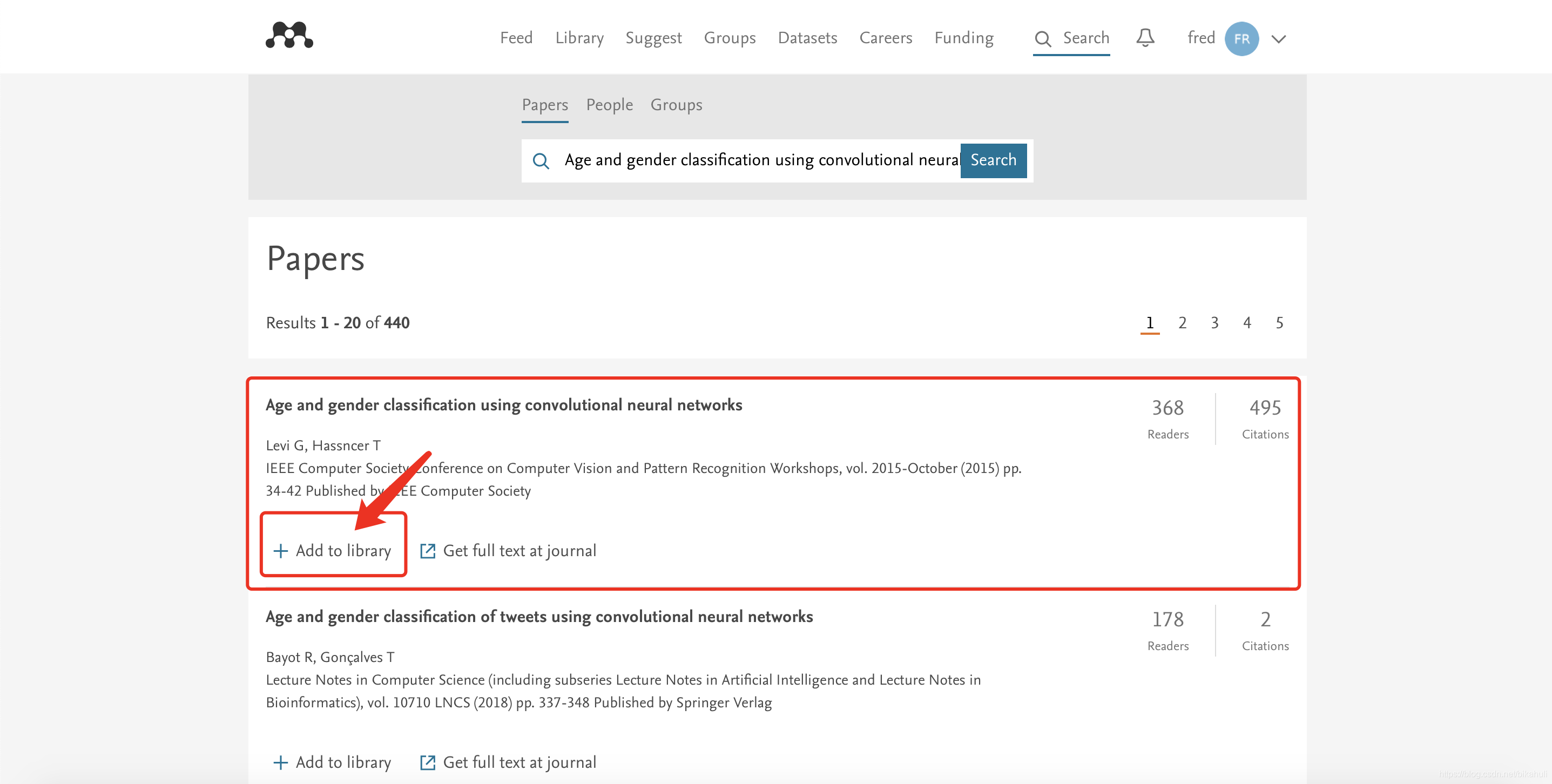Click the Results 1 - 20 of 440 text

tap(338, 323)
